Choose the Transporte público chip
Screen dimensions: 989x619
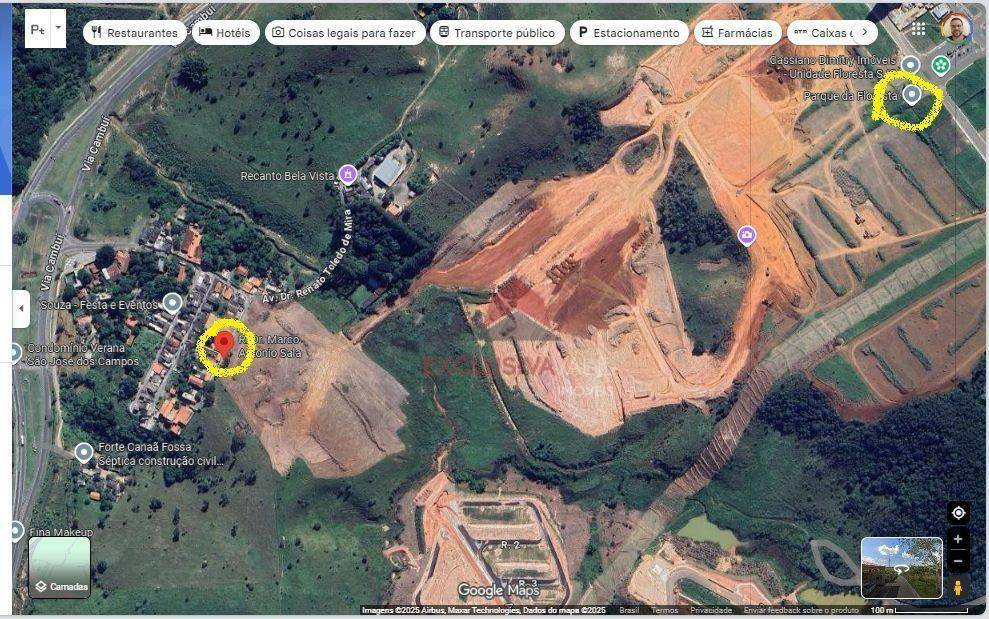pos(496,33)
